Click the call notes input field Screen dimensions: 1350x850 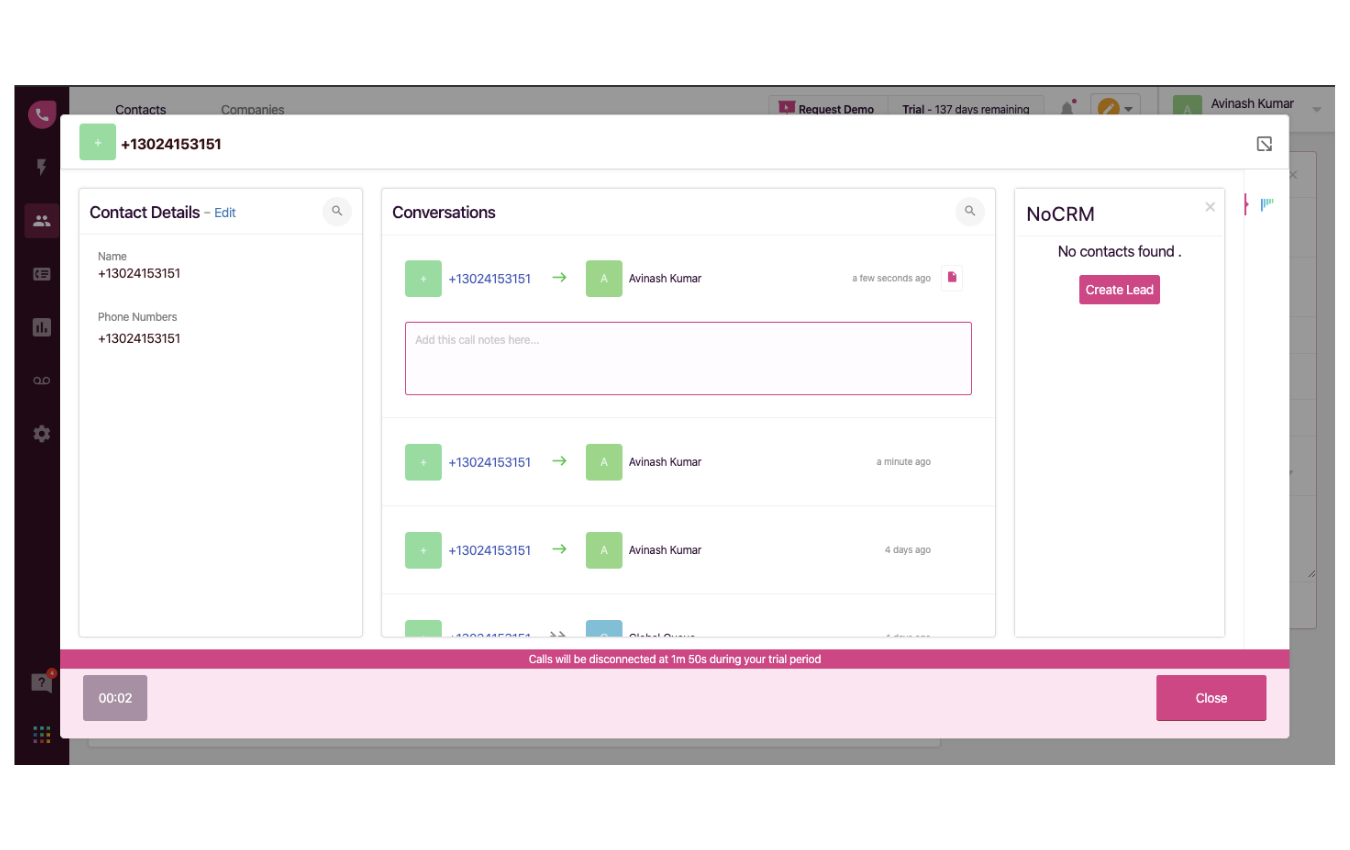pyautogui.click(x=688, y=358)
